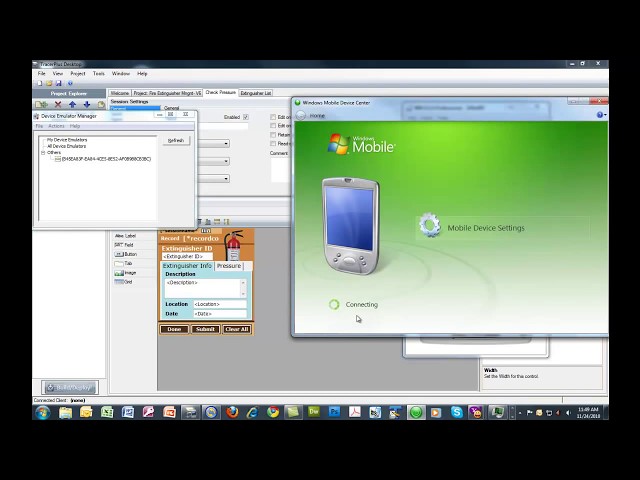Click the help icon in Windows Mobile Device Center
This screenshot has height=480, width=640.
600,115
